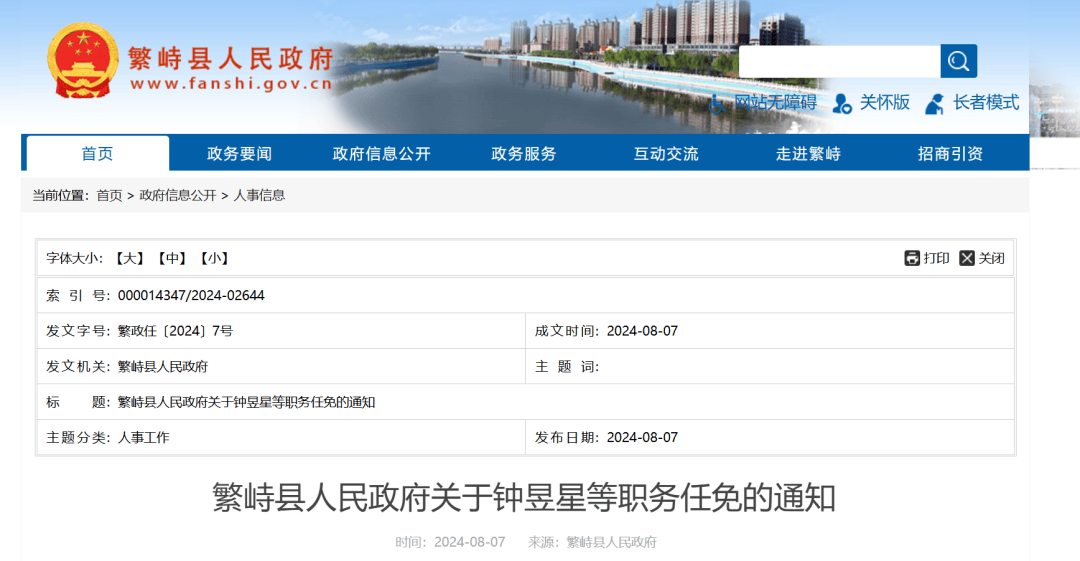Open the 首页 navigation tab
Screen dimensions: 1080x561
click(97, 153)
